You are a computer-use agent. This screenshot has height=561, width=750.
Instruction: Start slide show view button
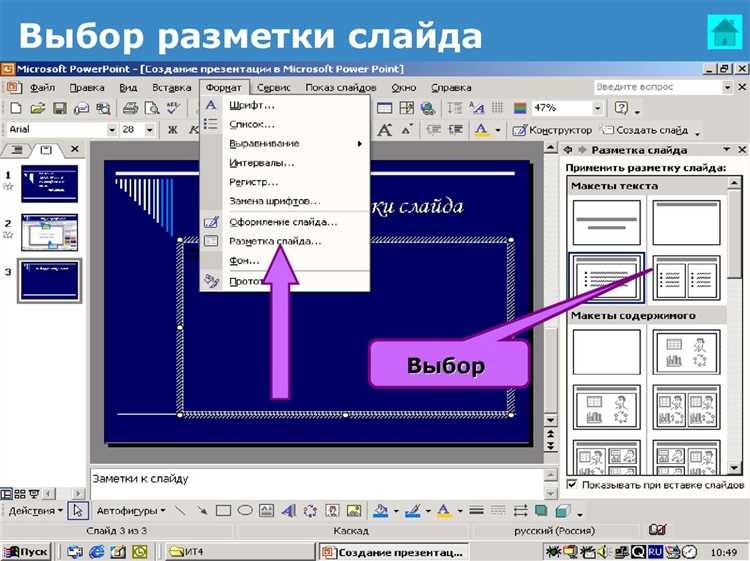(34, 493)
